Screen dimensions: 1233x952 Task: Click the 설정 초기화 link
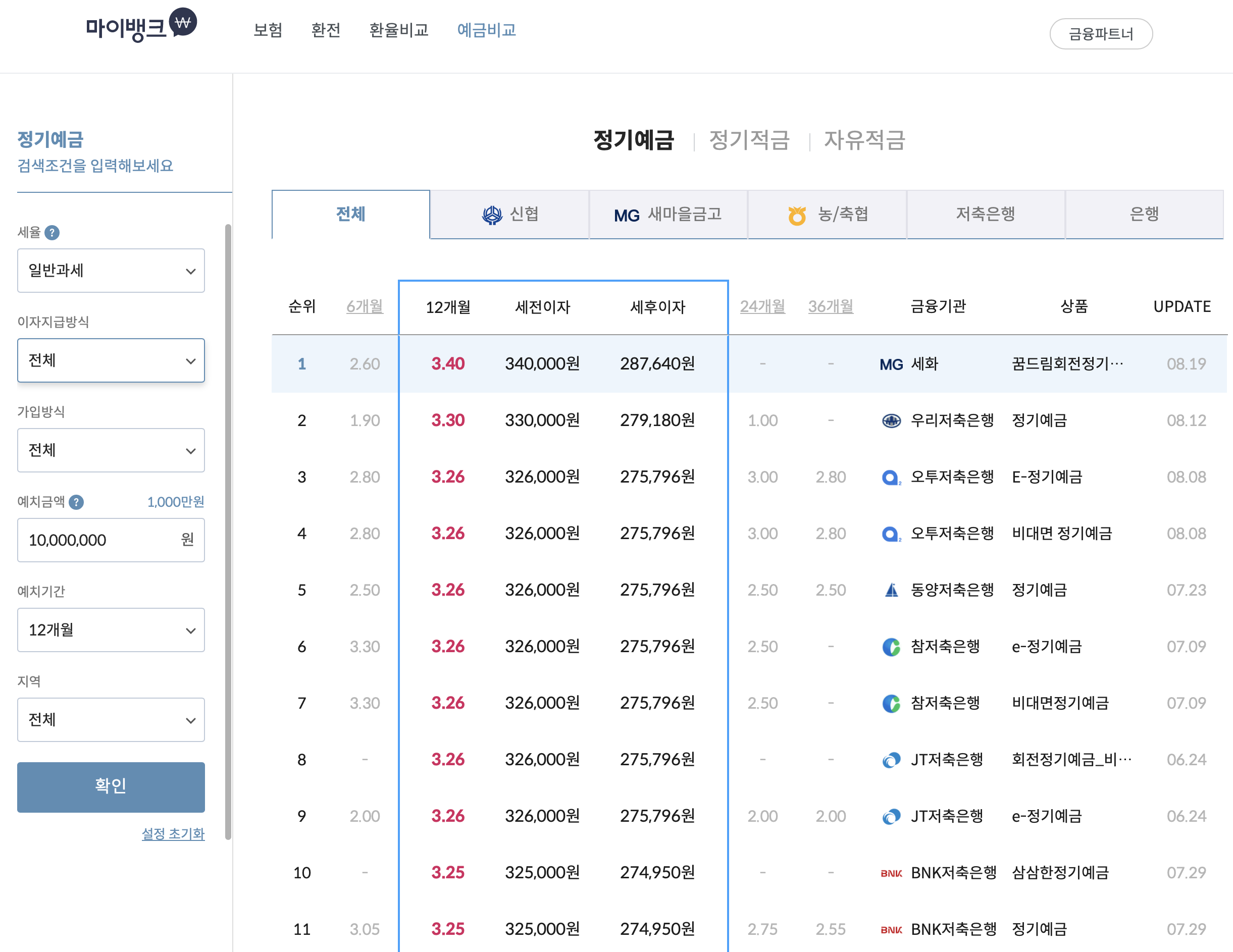pos(173,833)
